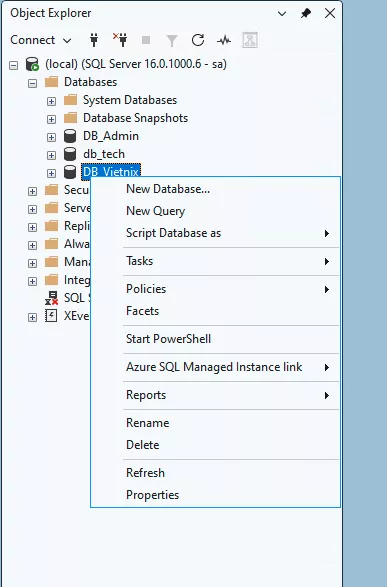
Task: Choose Delete from context menu
Action: (215, 445)
